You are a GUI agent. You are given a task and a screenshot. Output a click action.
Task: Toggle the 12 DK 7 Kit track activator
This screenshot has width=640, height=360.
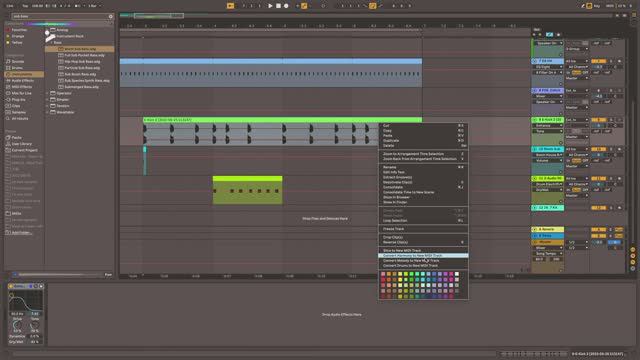click(598, 208)
